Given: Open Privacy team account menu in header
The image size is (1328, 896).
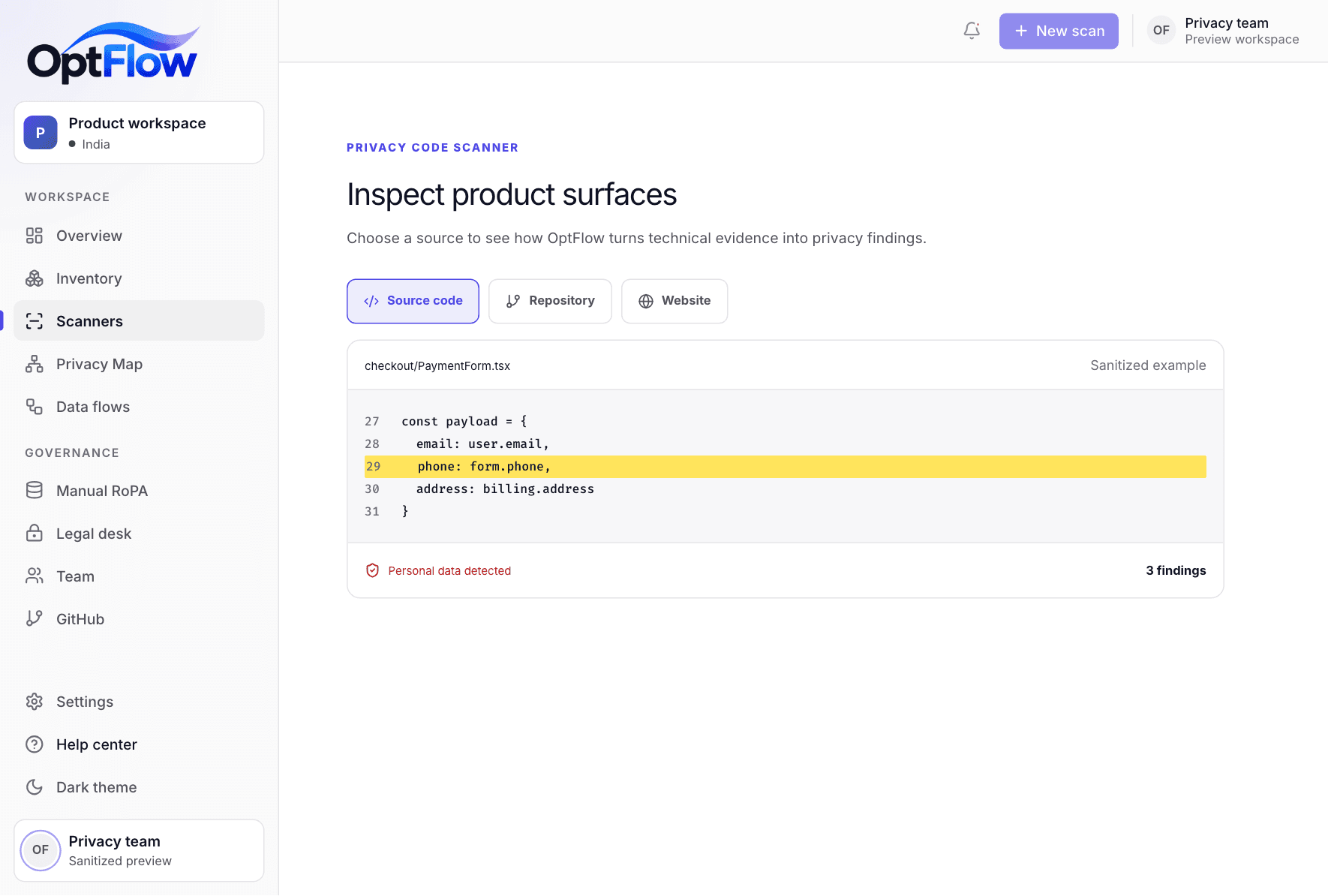Looking at the screenshot, I should coord(1224,31).
